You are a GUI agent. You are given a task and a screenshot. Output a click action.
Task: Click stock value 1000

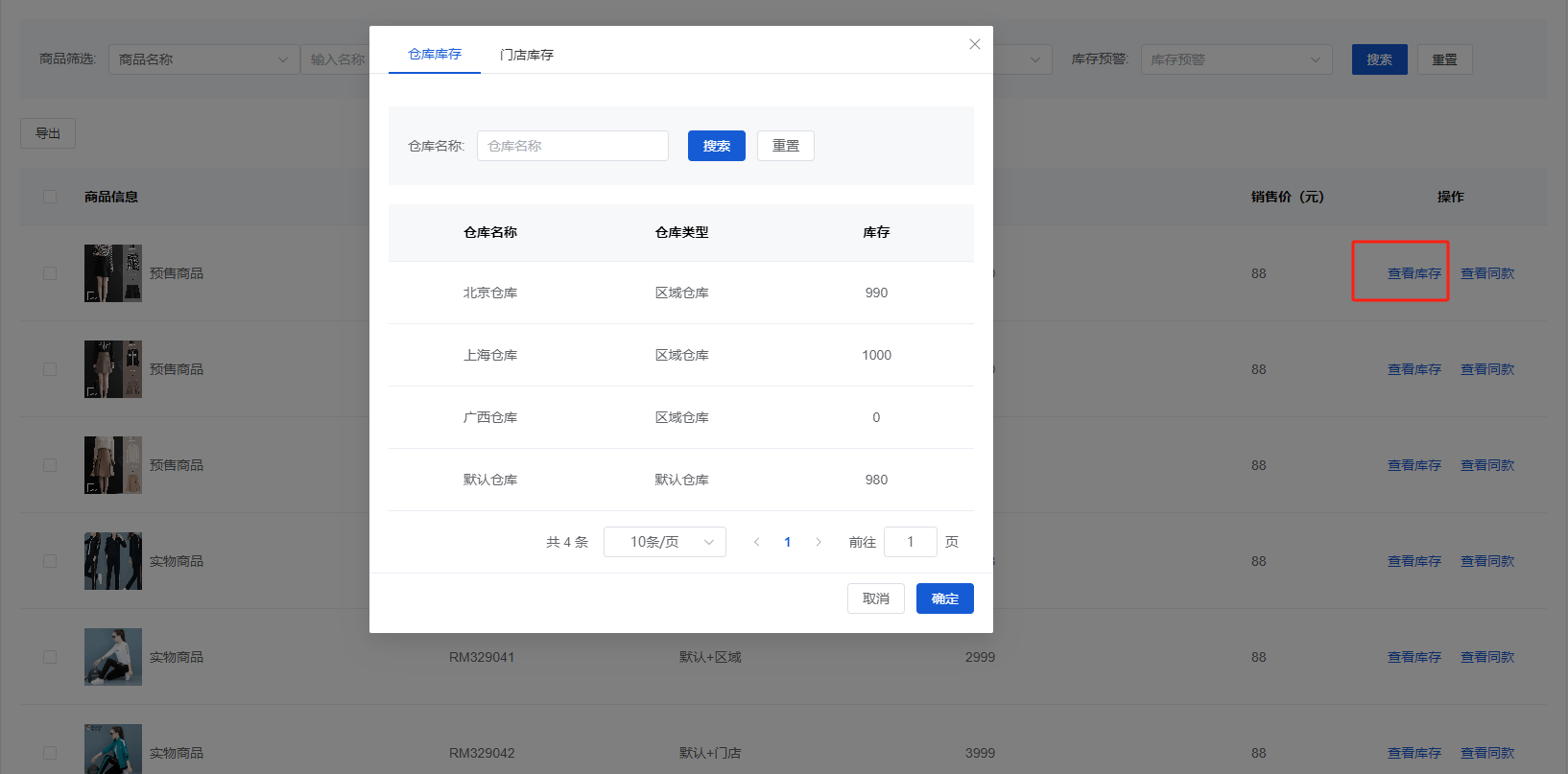click(876, 355)
